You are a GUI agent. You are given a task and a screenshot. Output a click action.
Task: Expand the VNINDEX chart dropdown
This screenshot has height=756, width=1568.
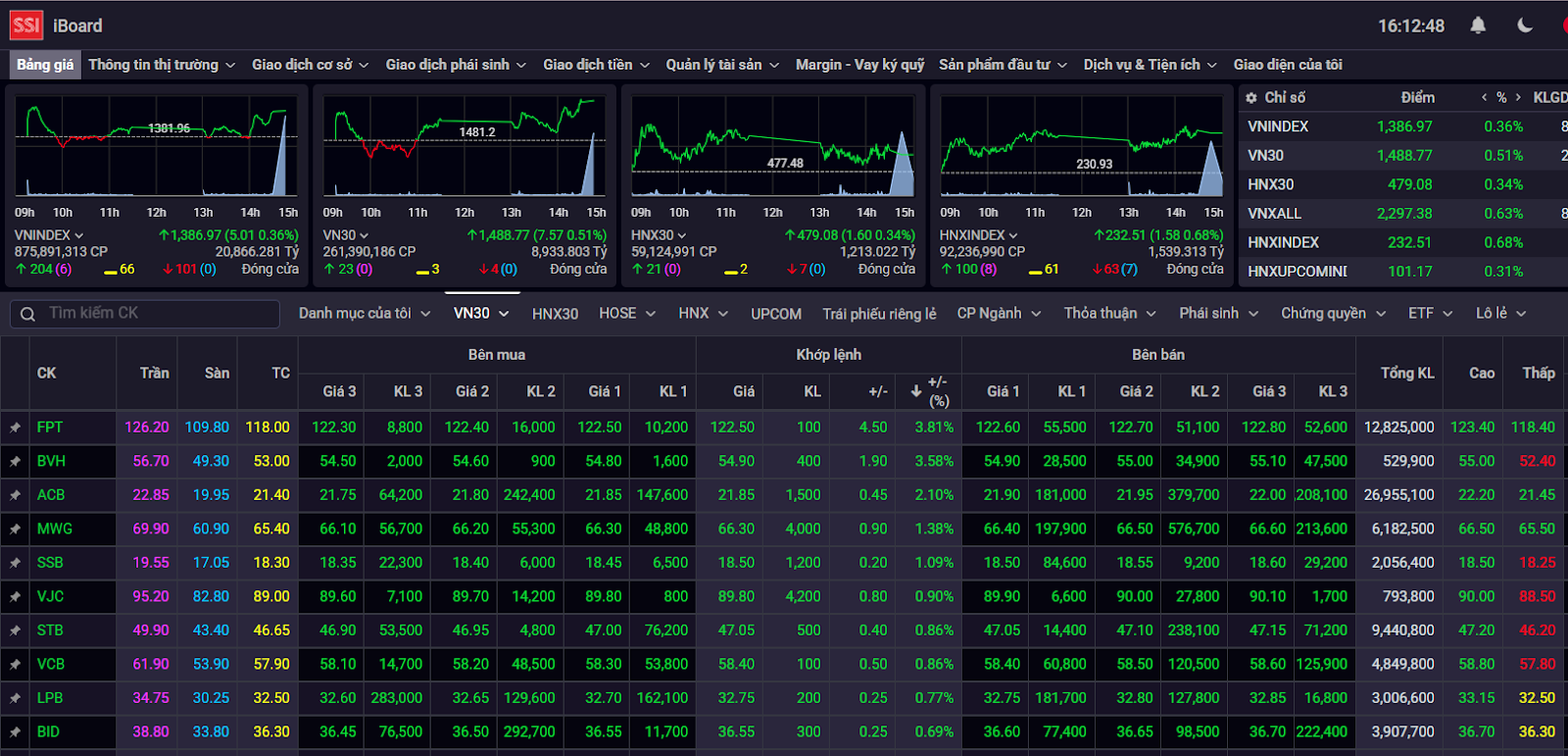(x=78, y=235)
